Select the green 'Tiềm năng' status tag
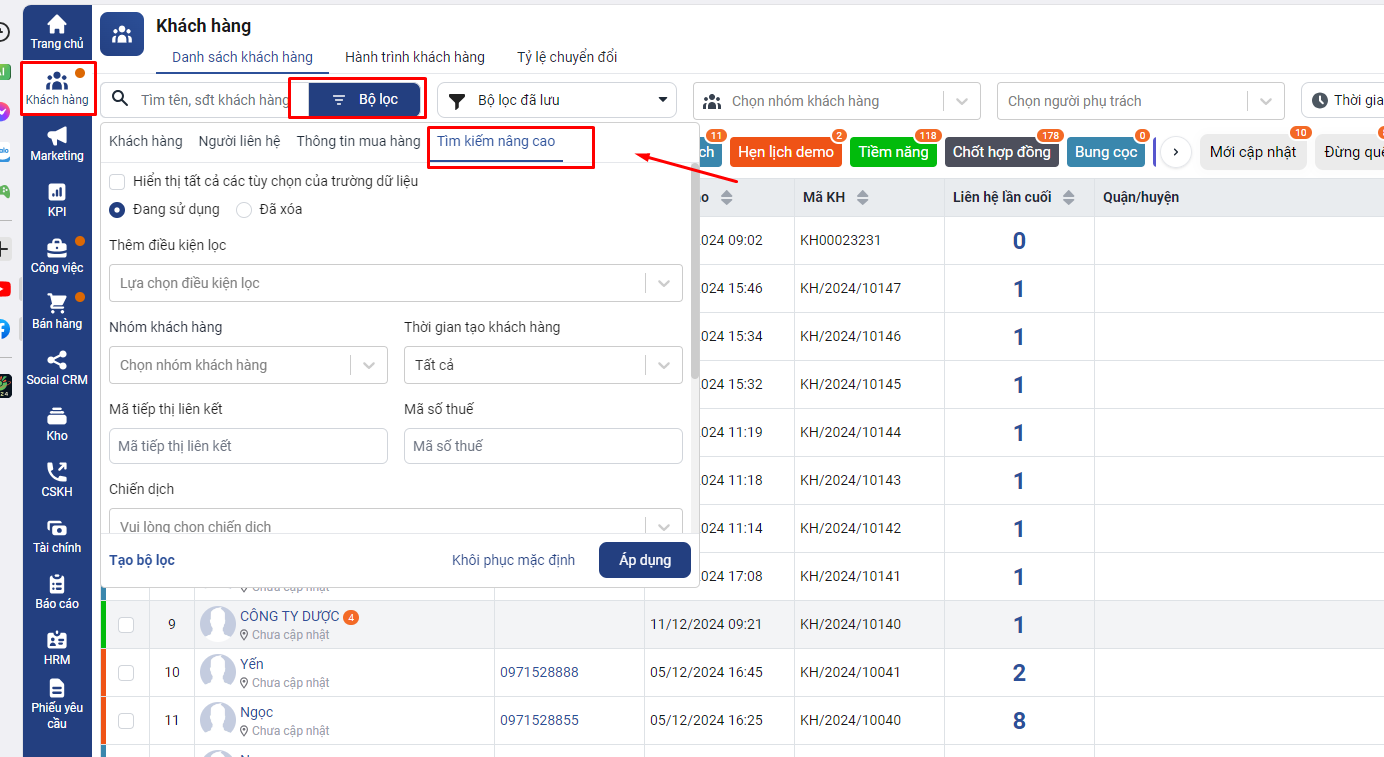Image resolution: width=1384 pixels, height=757 pixels. pos(893,152)
